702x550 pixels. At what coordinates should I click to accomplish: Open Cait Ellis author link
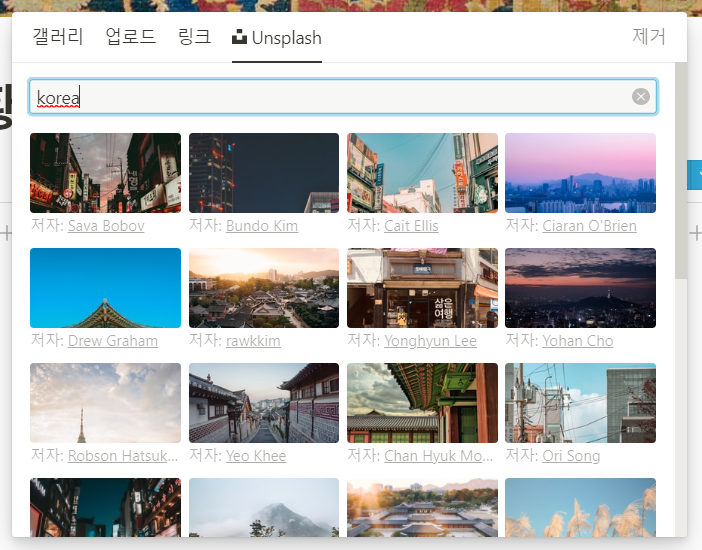coord(411,226)
